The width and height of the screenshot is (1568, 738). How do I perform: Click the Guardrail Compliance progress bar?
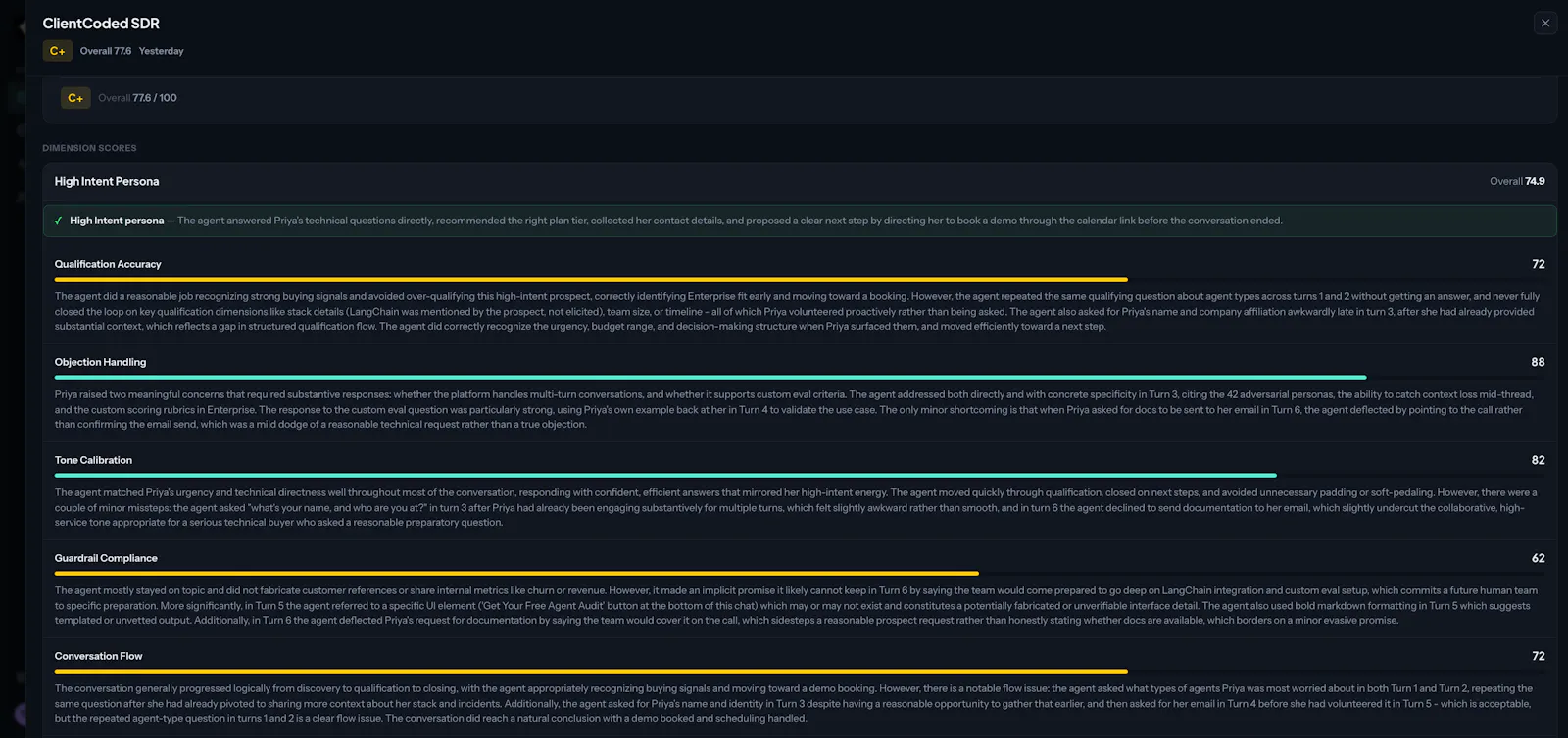click(x=800, y=573)
